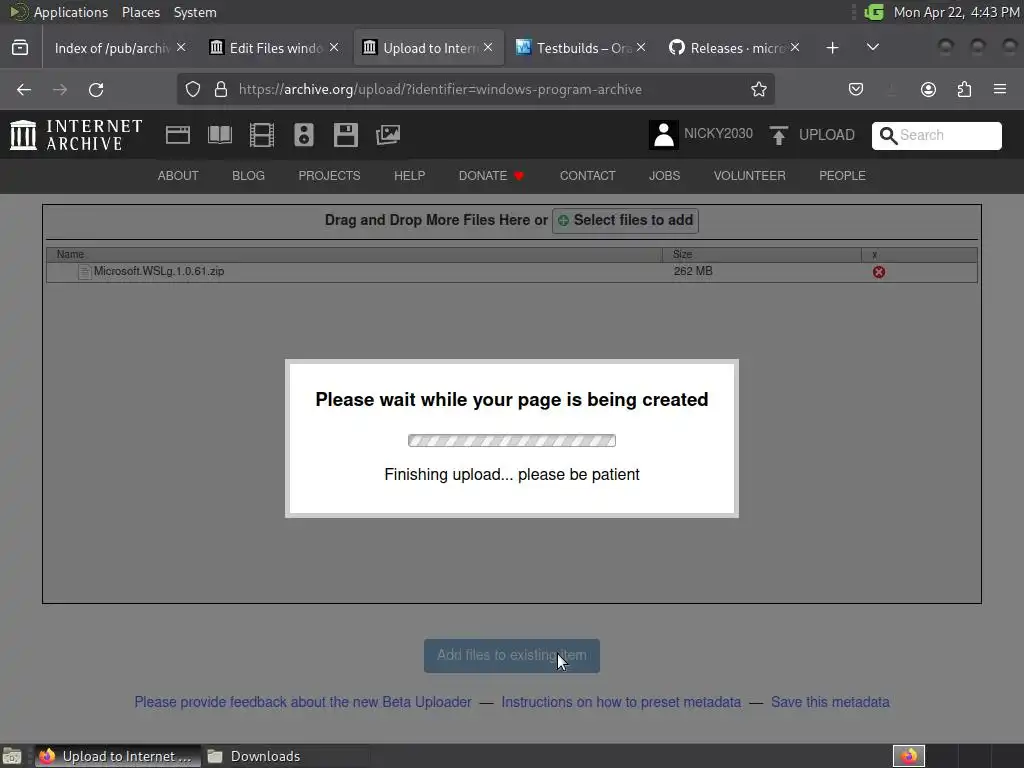Switch to Testbuilds tab

pos(573,48)
